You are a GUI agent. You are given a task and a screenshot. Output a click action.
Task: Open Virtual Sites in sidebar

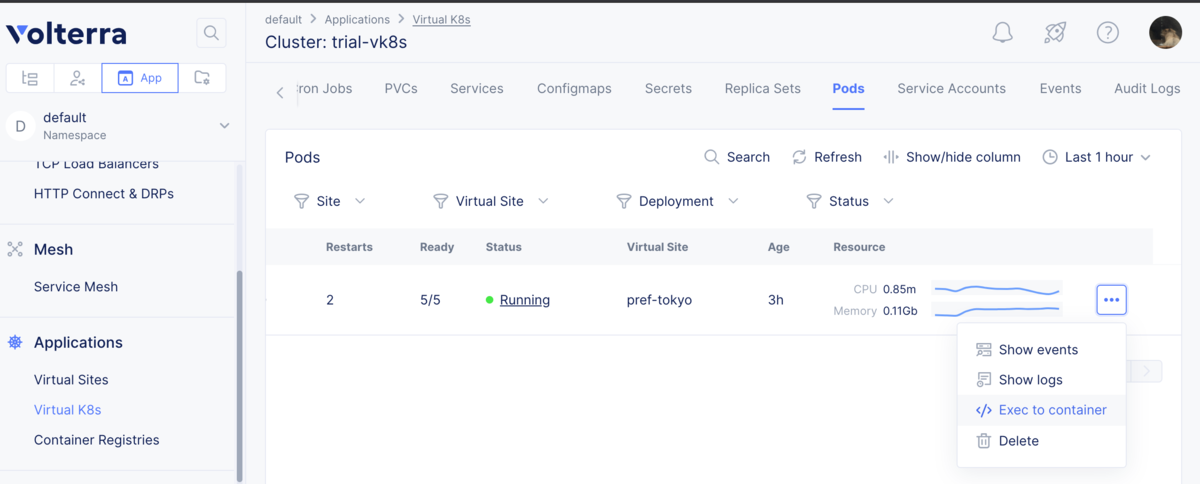coord(71,379)
